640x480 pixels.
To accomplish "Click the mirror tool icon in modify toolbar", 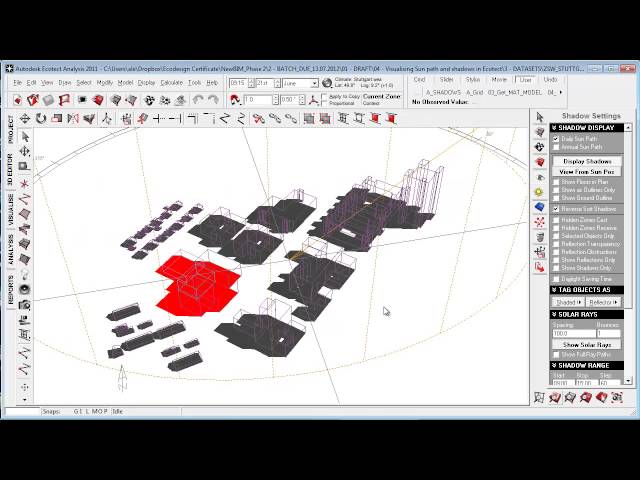I will [x=73, y=119].
